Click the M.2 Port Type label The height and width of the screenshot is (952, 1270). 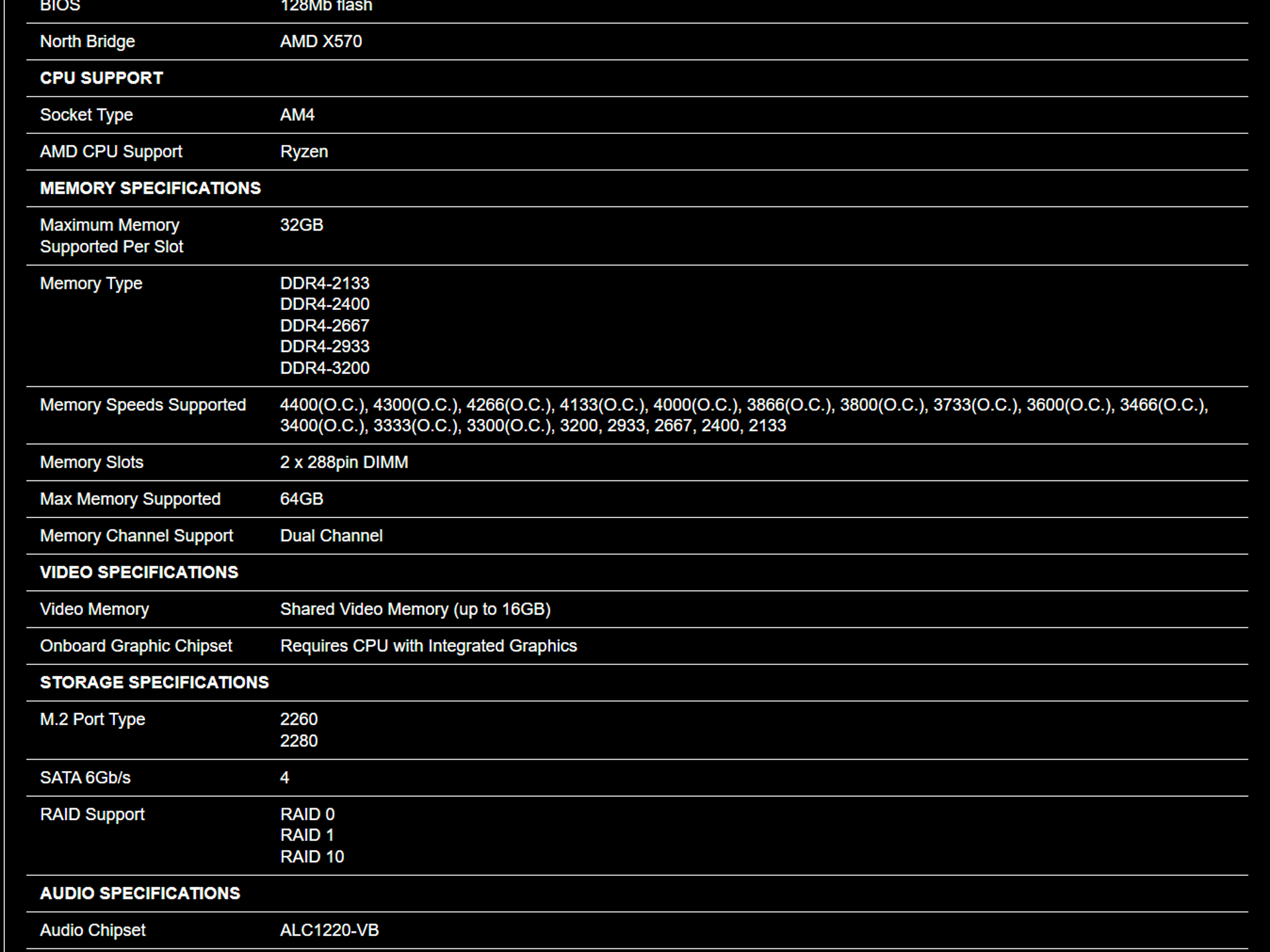(x=93, y=720)
